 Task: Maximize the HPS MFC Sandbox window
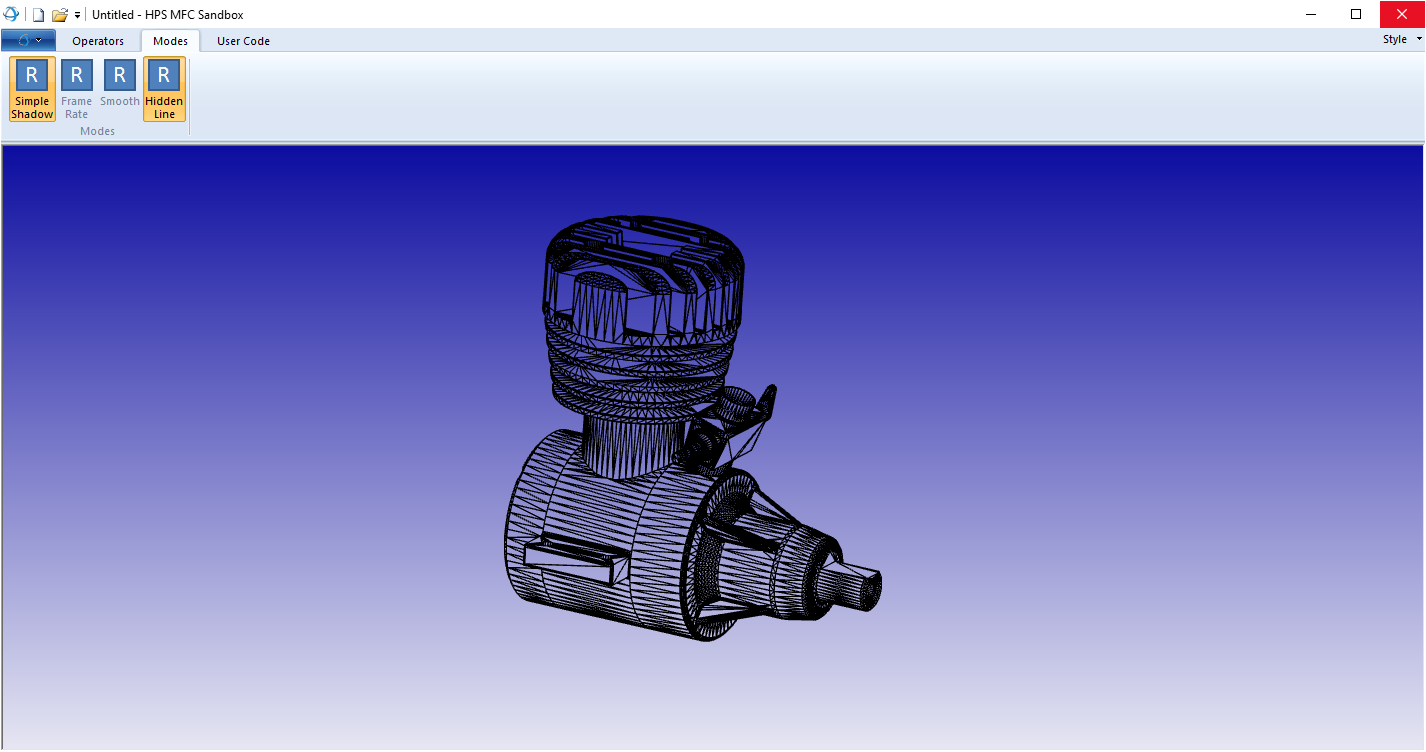[x=1356, y=14]
